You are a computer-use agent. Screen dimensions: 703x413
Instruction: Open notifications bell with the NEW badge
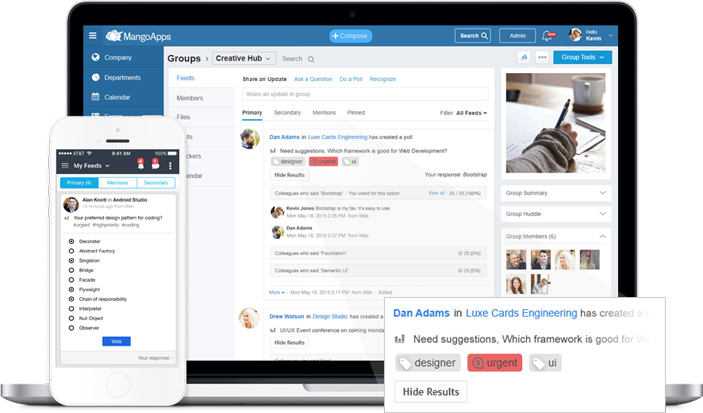point(548,35)
